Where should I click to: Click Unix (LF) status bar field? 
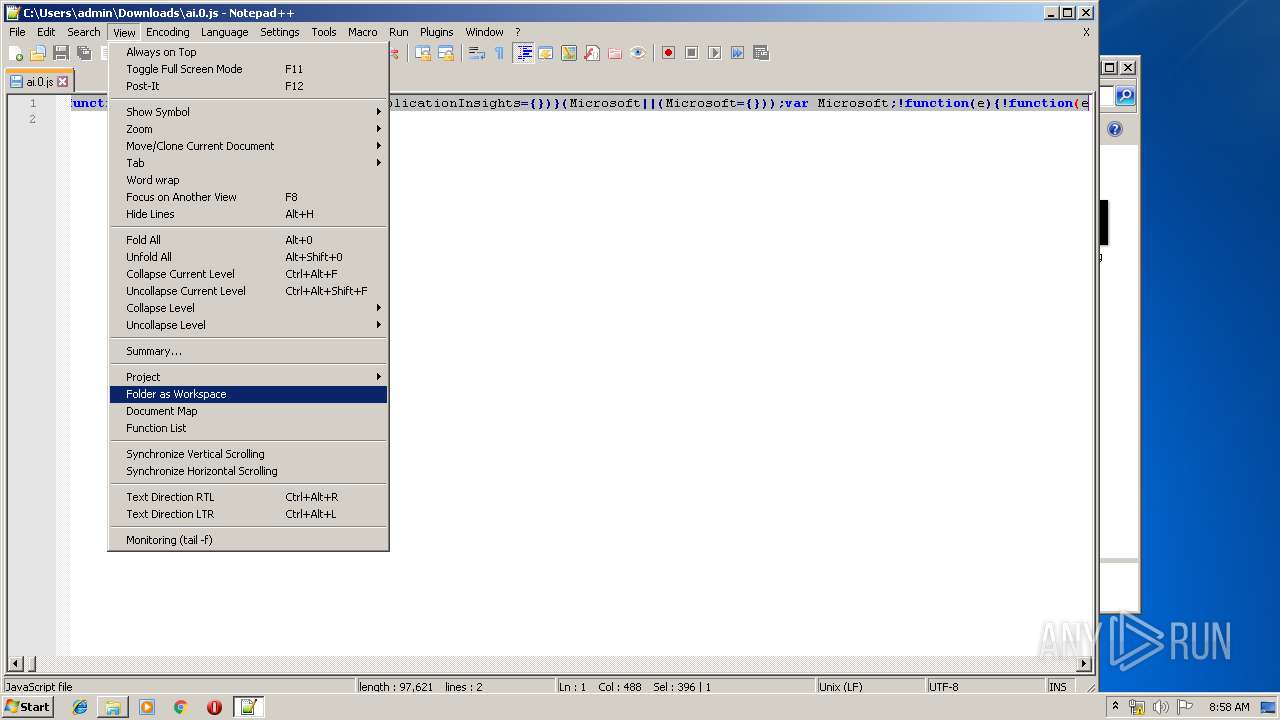coord(869,687)
